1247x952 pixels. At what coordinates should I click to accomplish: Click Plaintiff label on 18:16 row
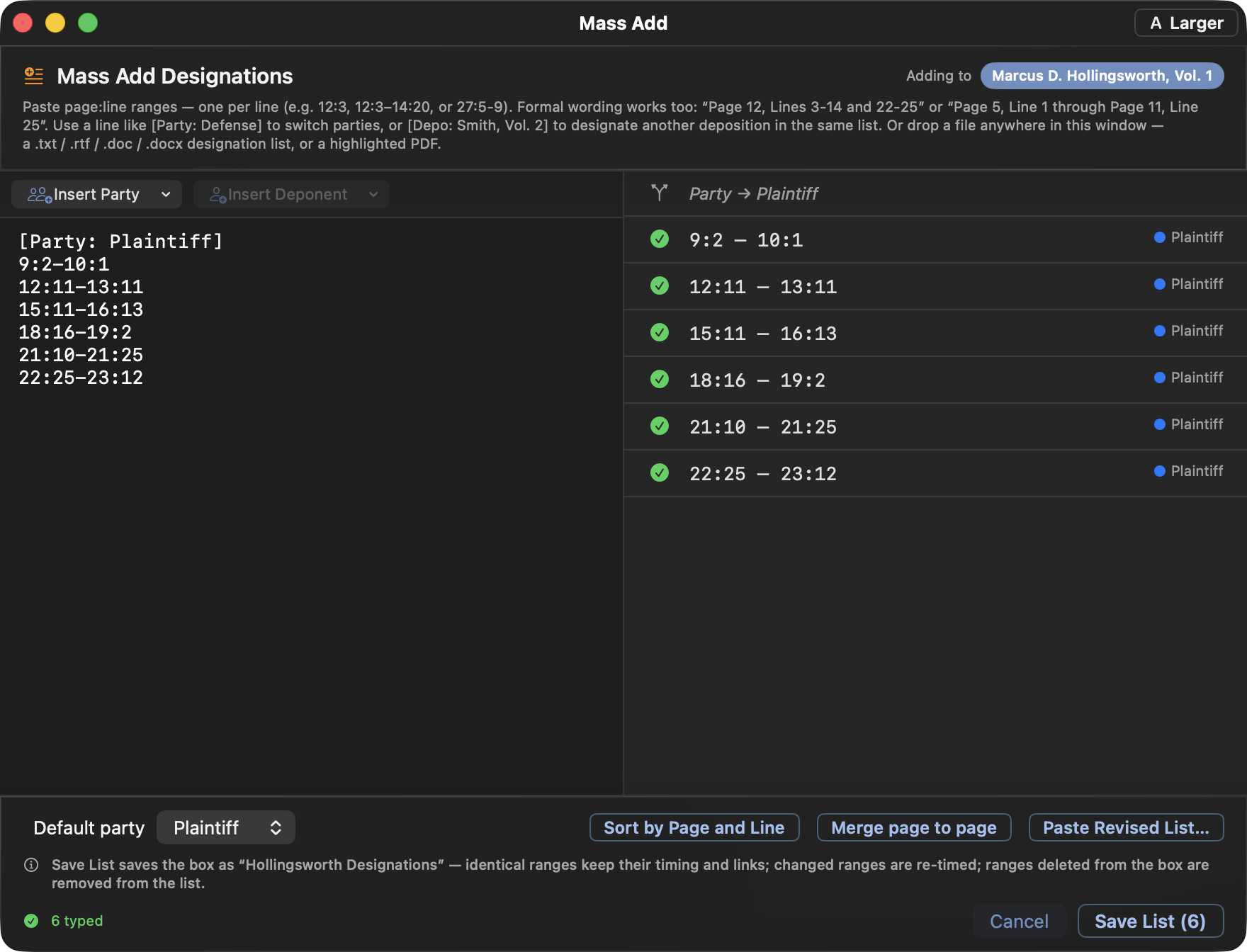(1197, 378)
